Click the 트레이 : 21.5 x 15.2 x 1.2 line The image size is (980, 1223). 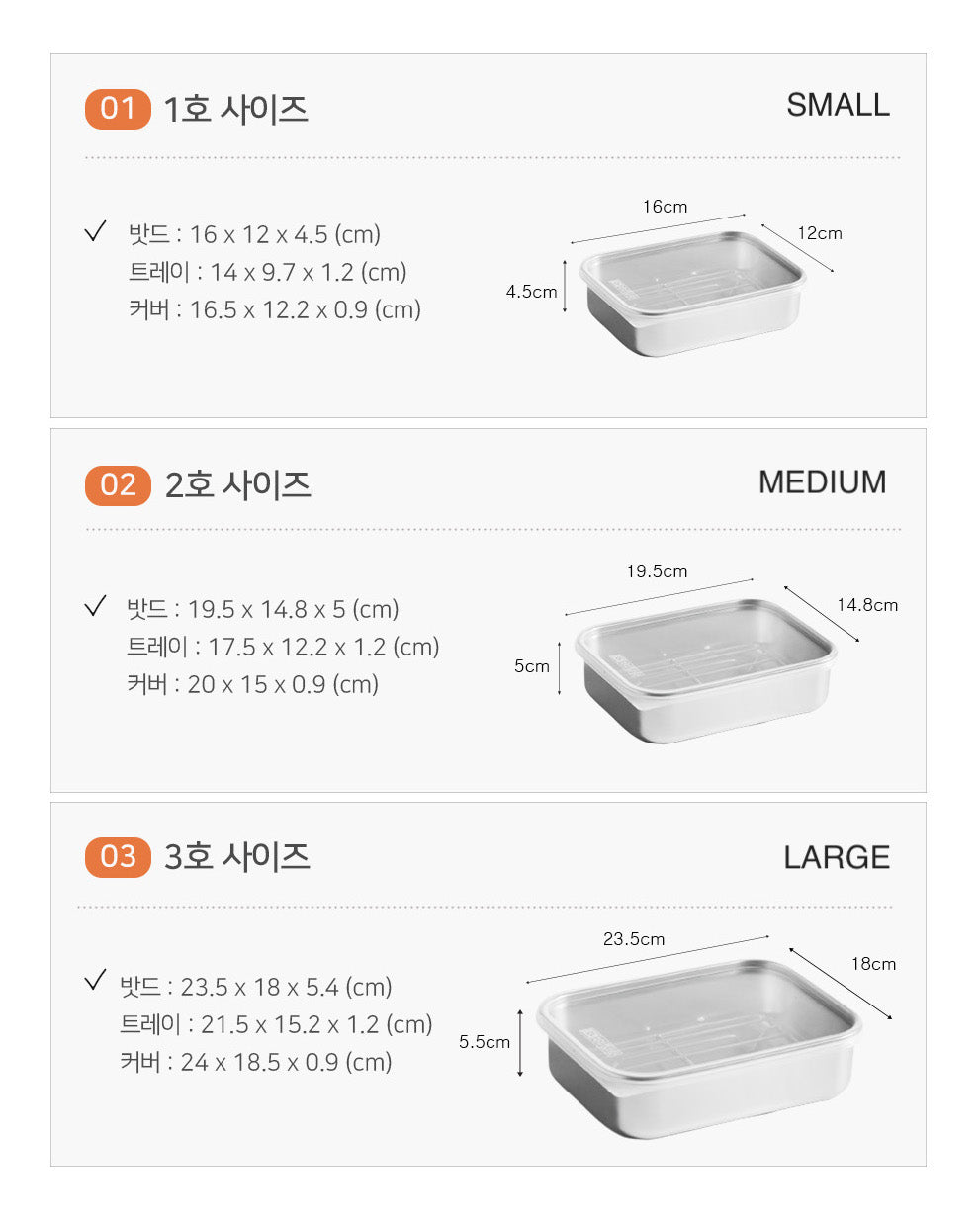click(x=276, y=1024)
